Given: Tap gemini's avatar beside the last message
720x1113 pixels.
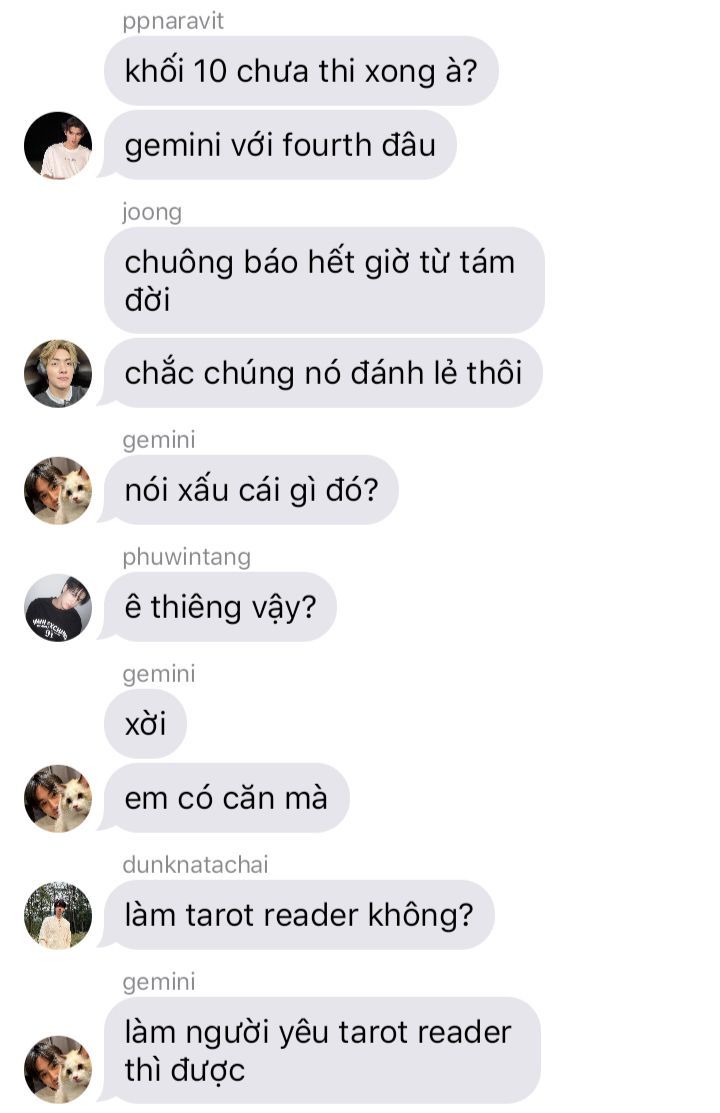Looking at the screenshot, I should pos(58,1070).
